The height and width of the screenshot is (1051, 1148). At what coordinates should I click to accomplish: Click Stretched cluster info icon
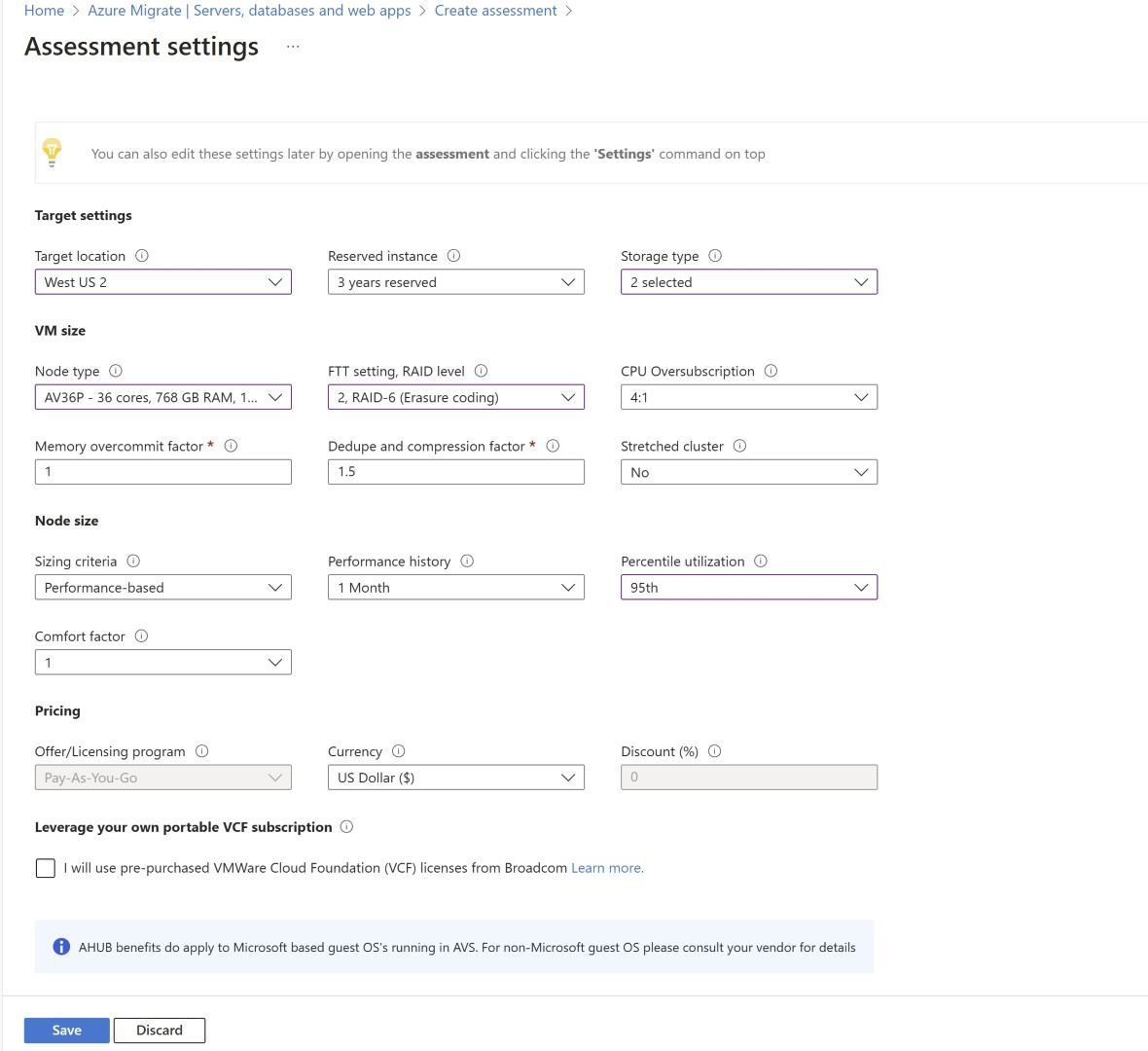point(739,446)
